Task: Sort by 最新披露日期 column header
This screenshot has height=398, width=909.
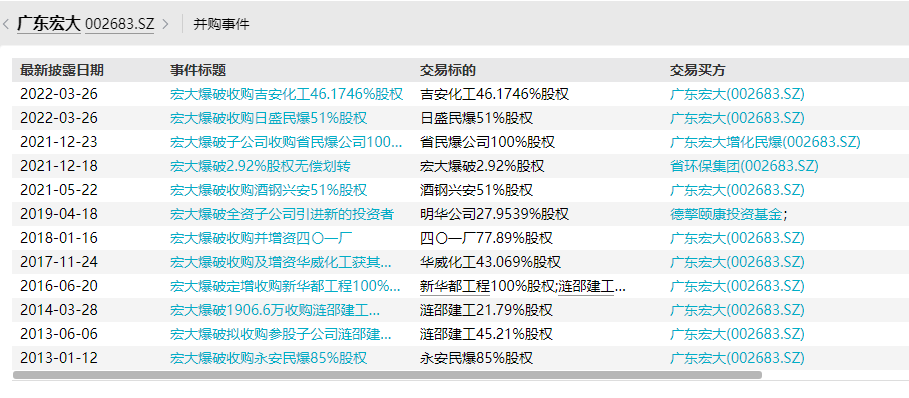Action: (x=62, y=71)
